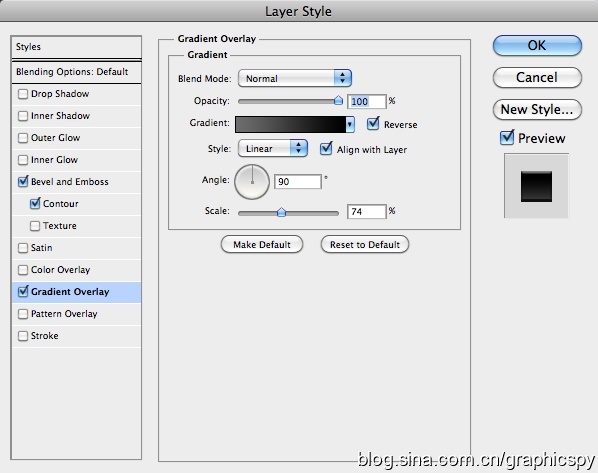Open the Color Overlay settings row

(76, 270)
